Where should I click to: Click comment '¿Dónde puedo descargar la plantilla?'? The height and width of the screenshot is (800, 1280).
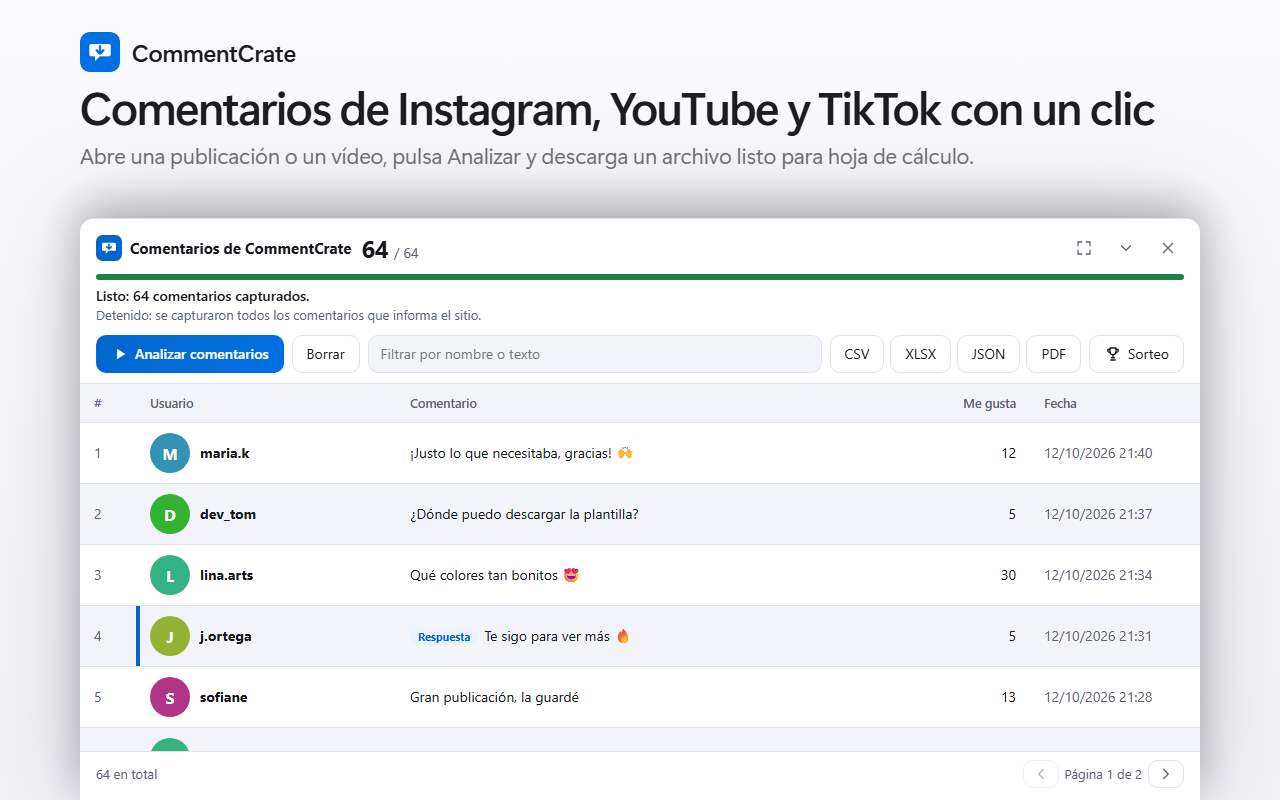[524, 514]
